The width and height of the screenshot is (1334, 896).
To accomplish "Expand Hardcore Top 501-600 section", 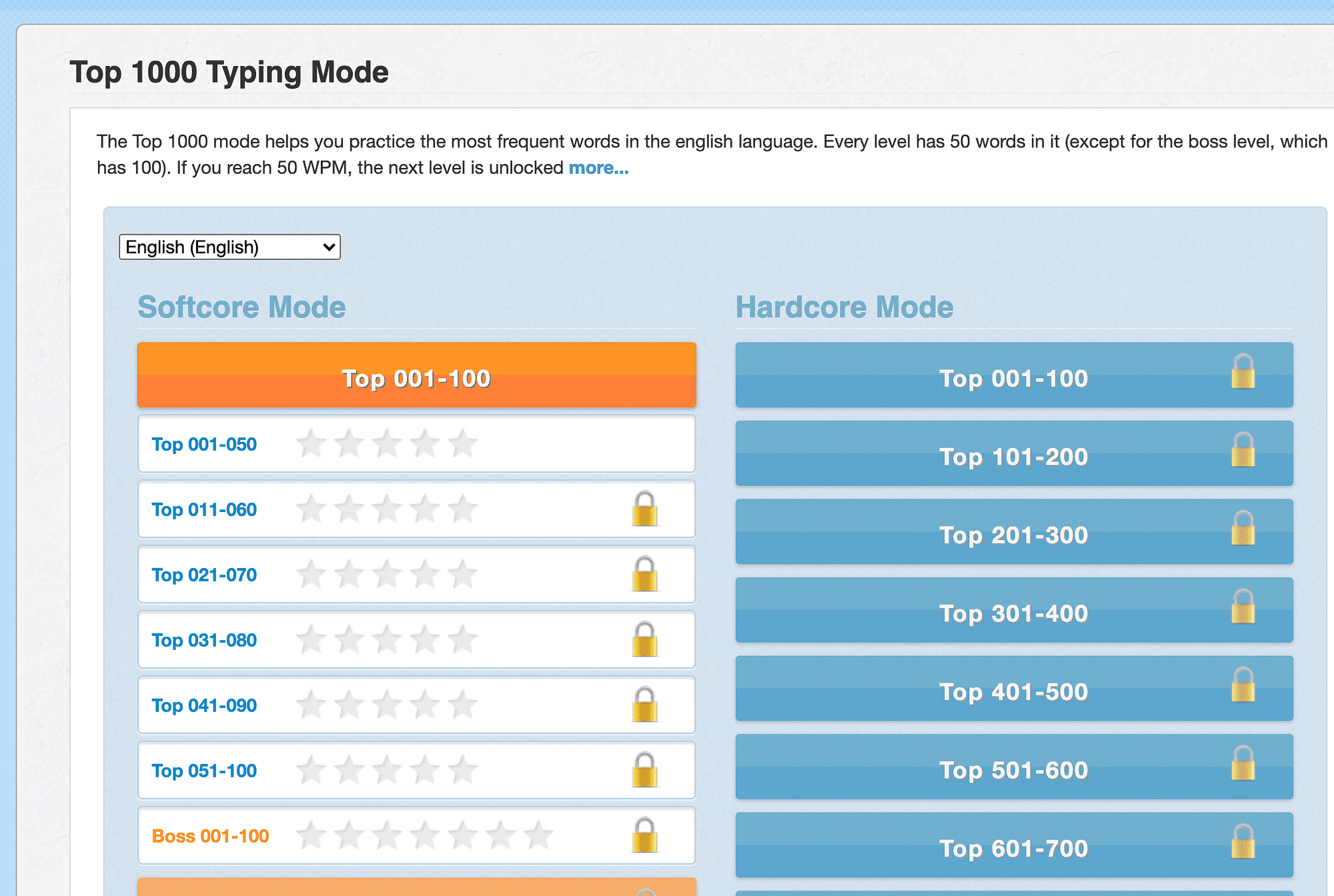I will pyautogui.click(x=1014, y=767).
